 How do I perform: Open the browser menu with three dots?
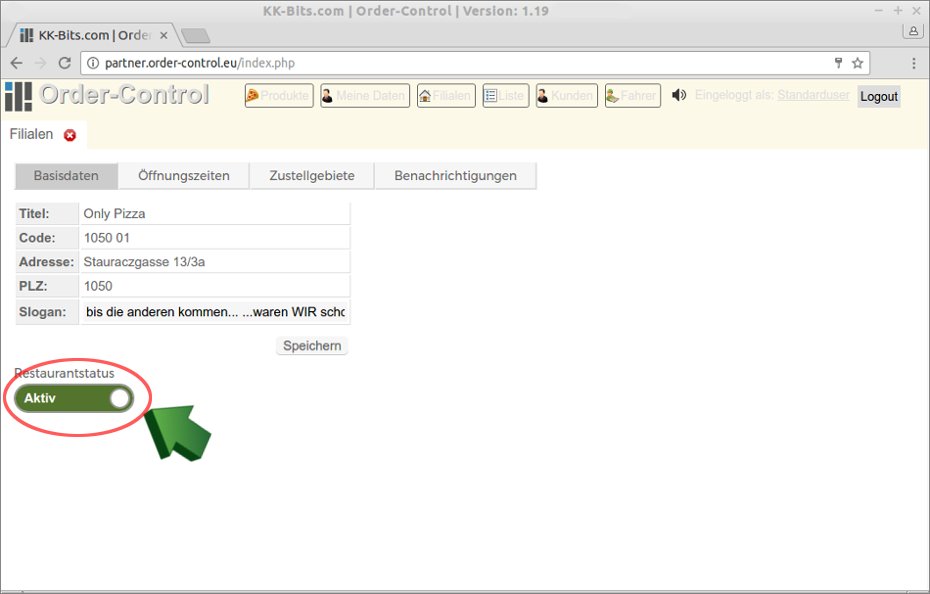913,63
